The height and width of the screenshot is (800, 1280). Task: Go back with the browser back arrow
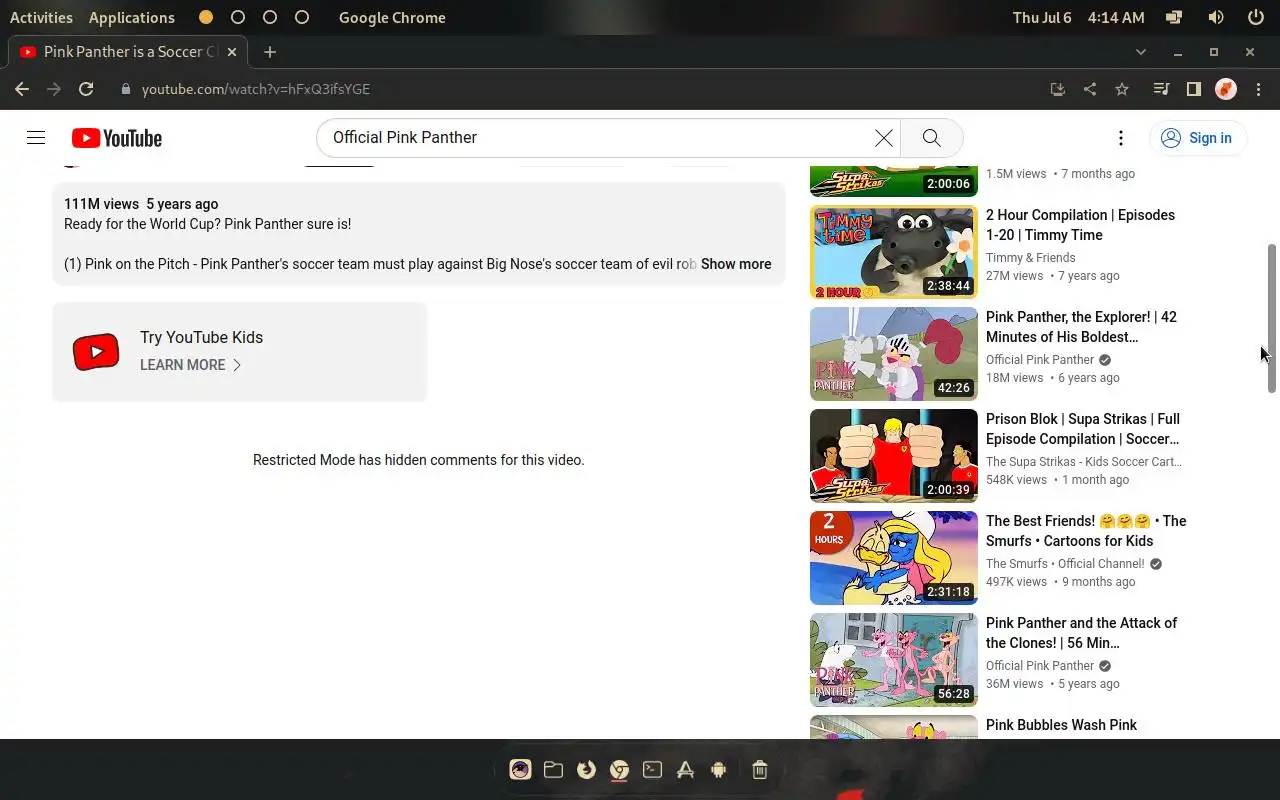22,89
